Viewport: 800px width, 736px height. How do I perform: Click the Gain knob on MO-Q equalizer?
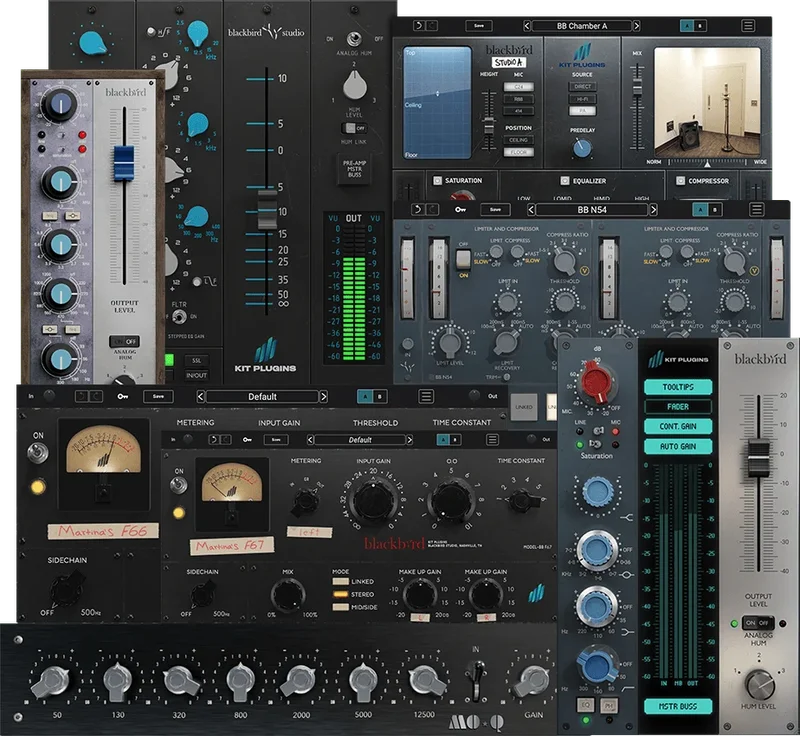click(x=531, y=682)
